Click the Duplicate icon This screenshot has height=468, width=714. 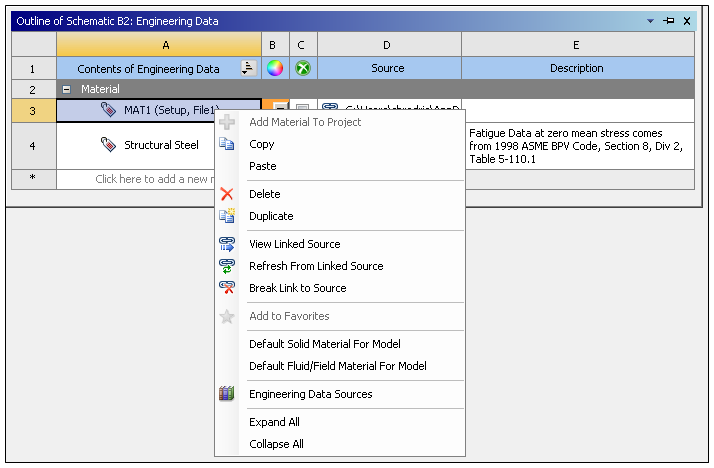(227, 216)
